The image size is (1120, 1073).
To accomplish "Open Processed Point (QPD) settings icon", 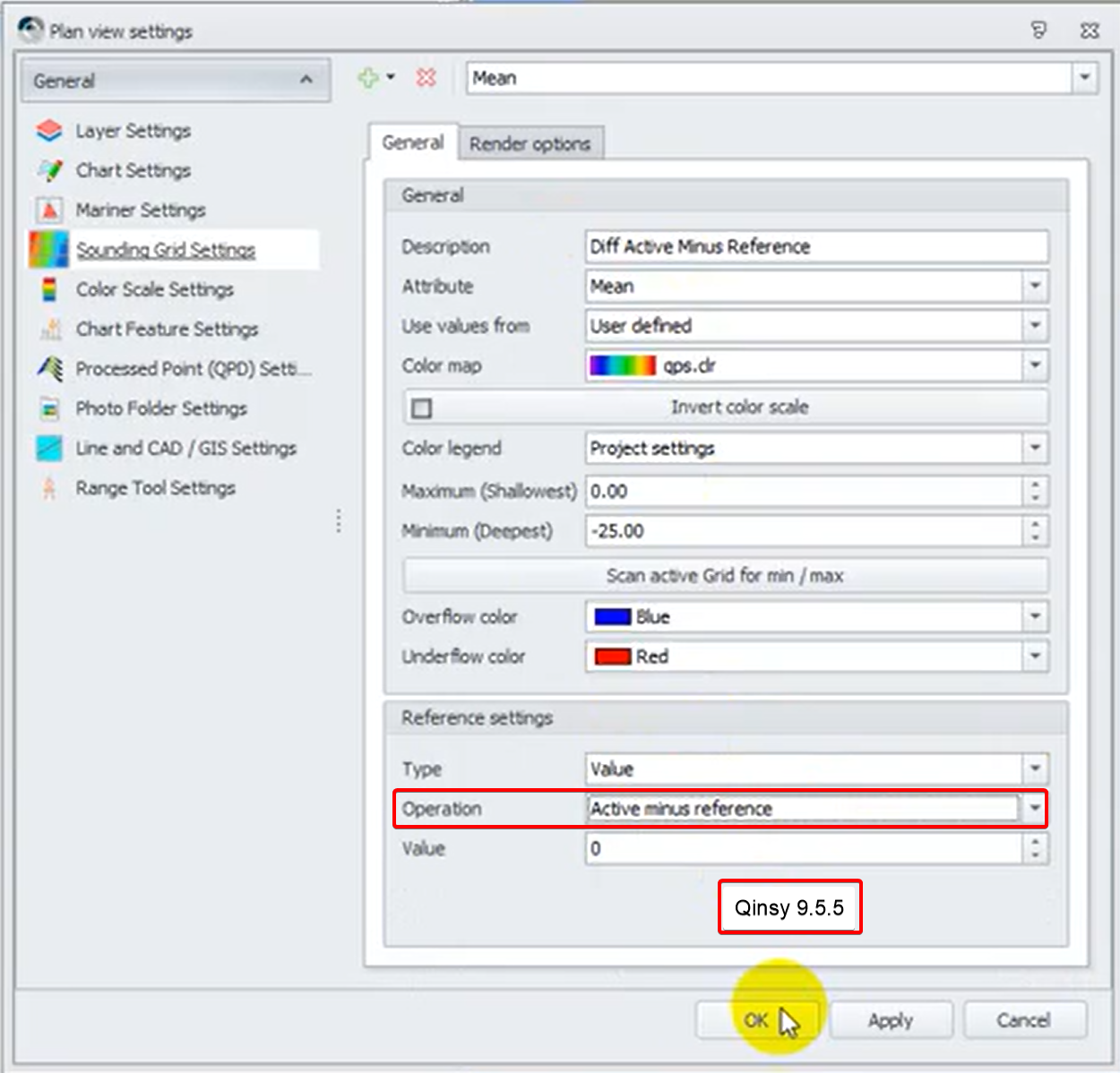I will pyautogui.click(x=49, y=368).
